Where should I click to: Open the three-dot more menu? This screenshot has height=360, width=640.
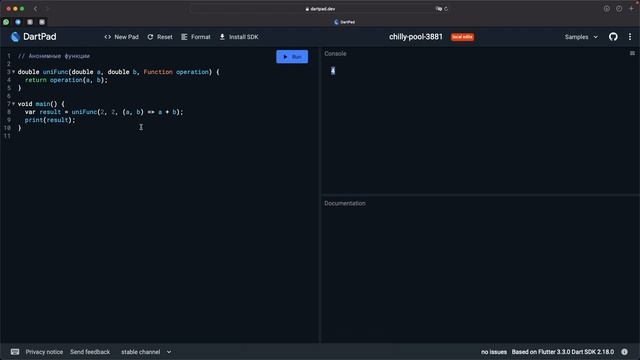coord(630,37)
